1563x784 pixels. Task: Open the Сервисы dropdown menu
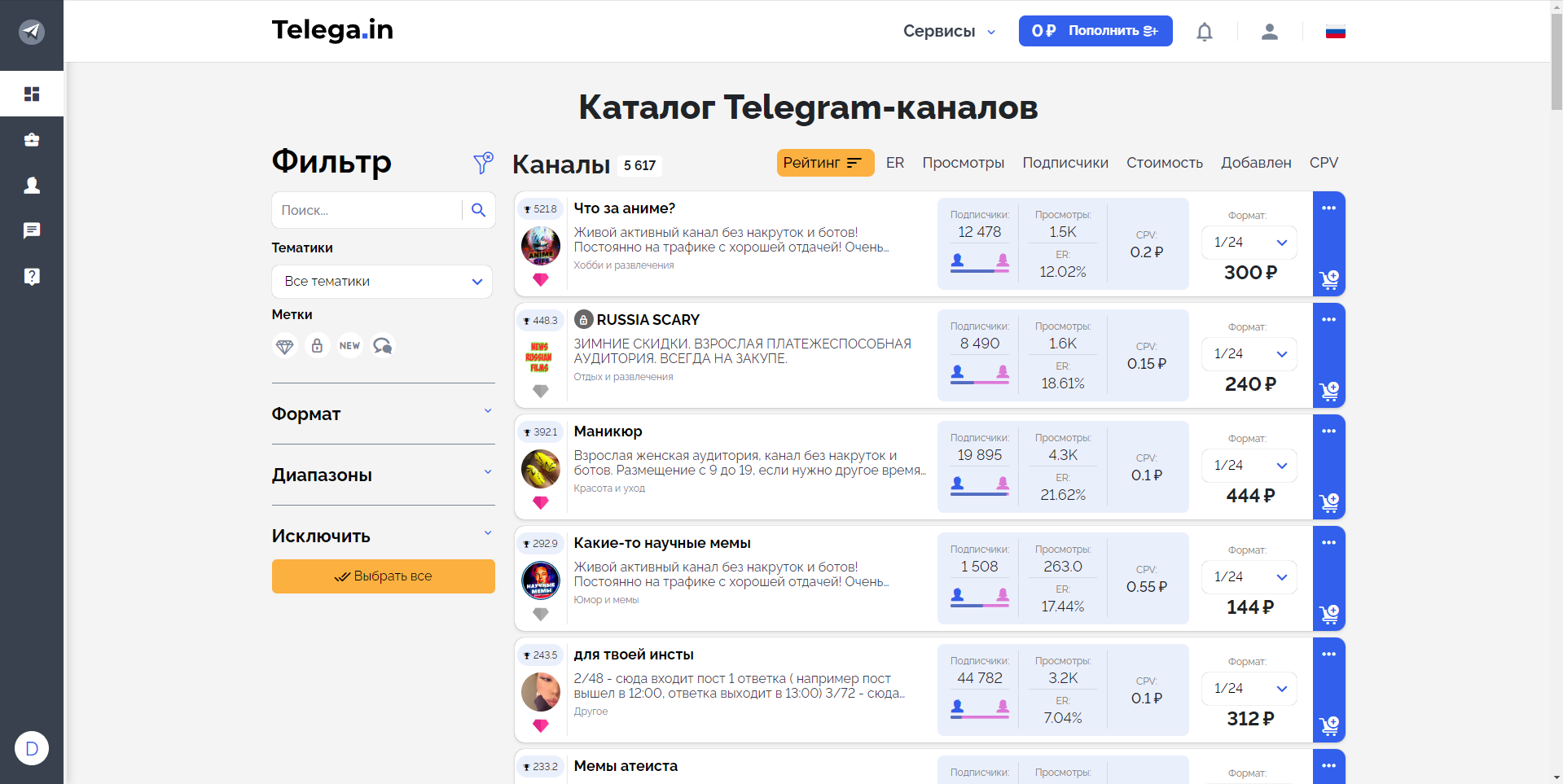[950, 32]
